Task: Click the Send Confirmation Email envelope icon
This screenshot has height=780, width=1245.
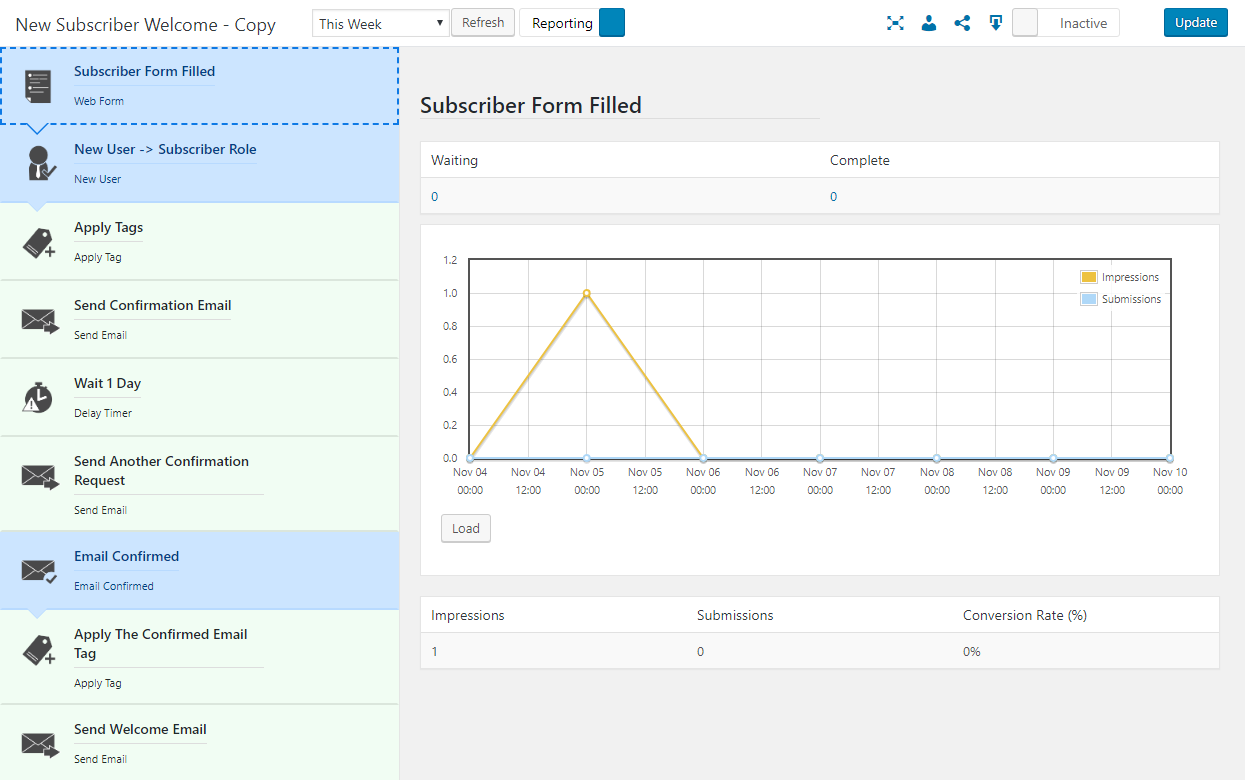Action: pyautogui.click(x=39, y=321)
